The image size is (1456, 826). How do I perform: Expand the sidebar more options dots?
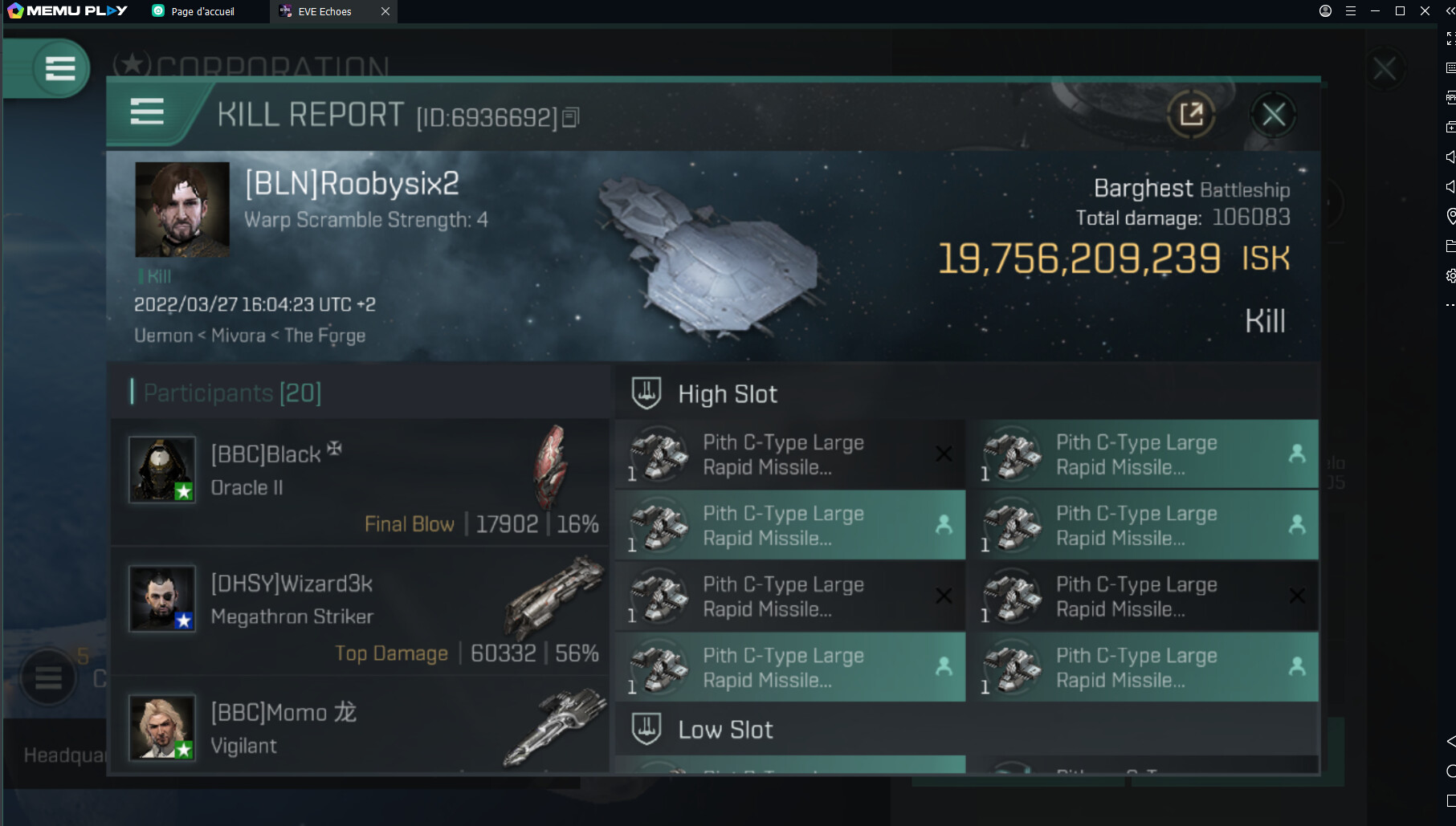click(1450, 305)
